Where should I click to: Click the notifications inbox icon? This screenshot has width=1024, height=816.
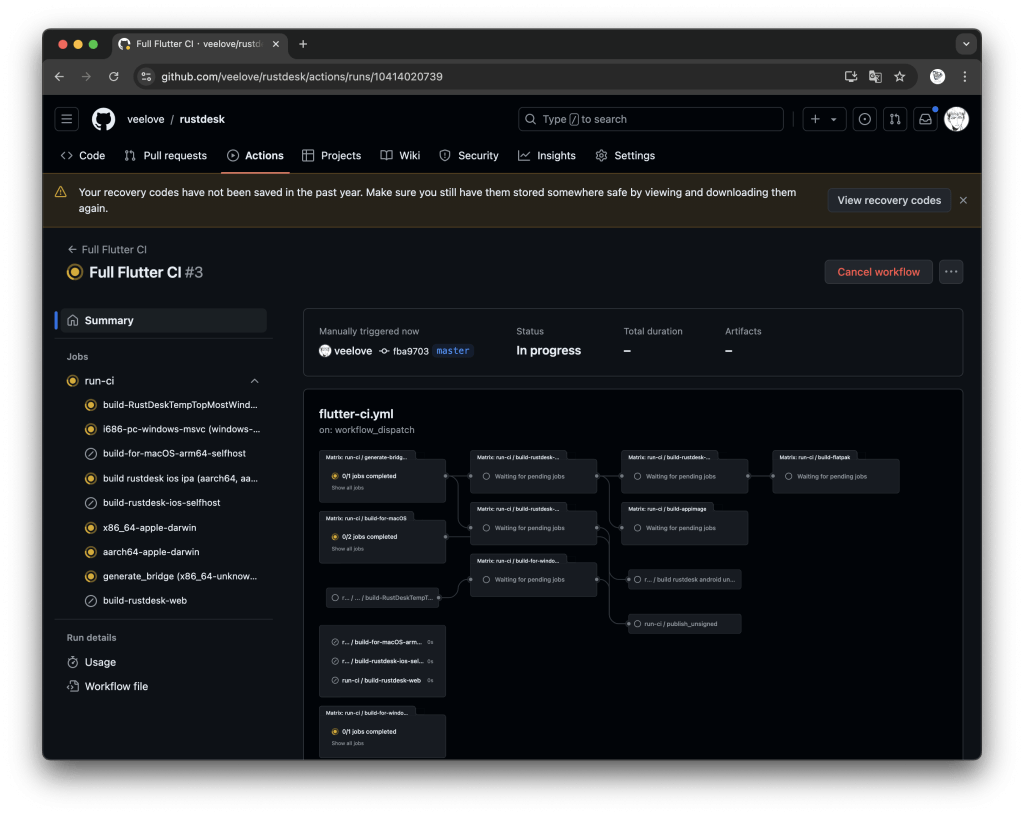pyautogui.click(x=925, y=118)
